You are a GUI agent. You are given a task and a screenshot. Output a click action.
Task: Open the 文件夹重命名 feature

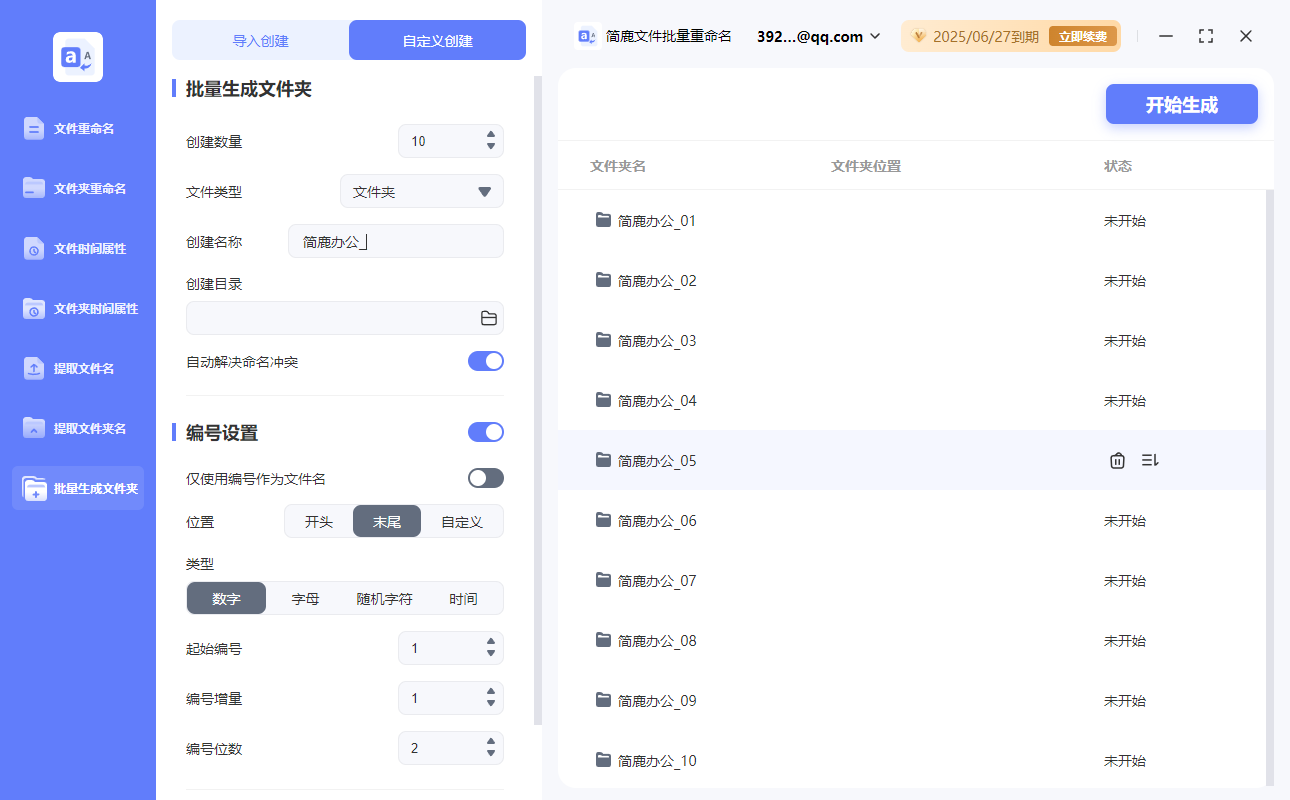coord(77,188)
